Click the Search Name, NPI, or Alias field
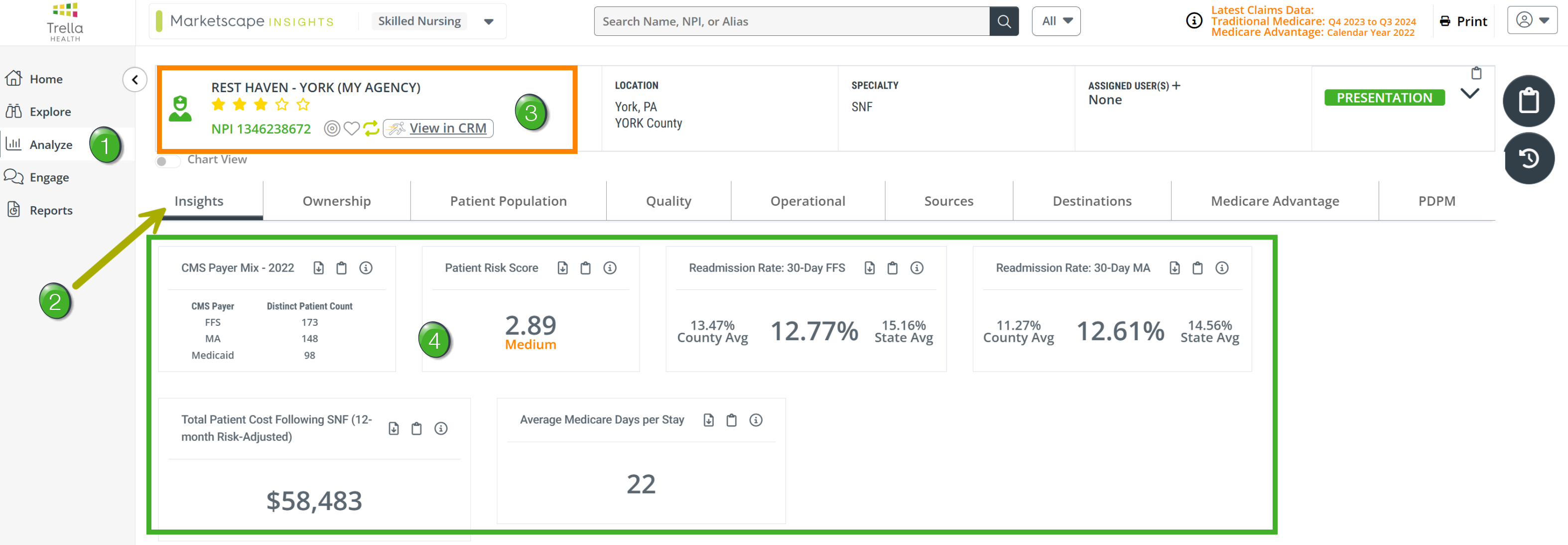Image resolution: width=1568 pixels, height=545 pixels. 792,21
